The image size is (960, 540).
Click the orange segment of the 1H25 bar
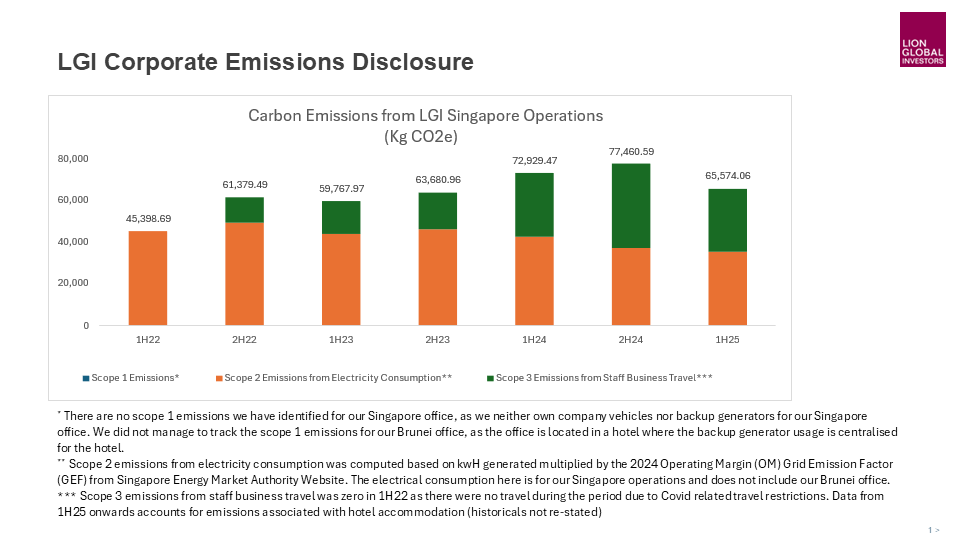[727, 288]
